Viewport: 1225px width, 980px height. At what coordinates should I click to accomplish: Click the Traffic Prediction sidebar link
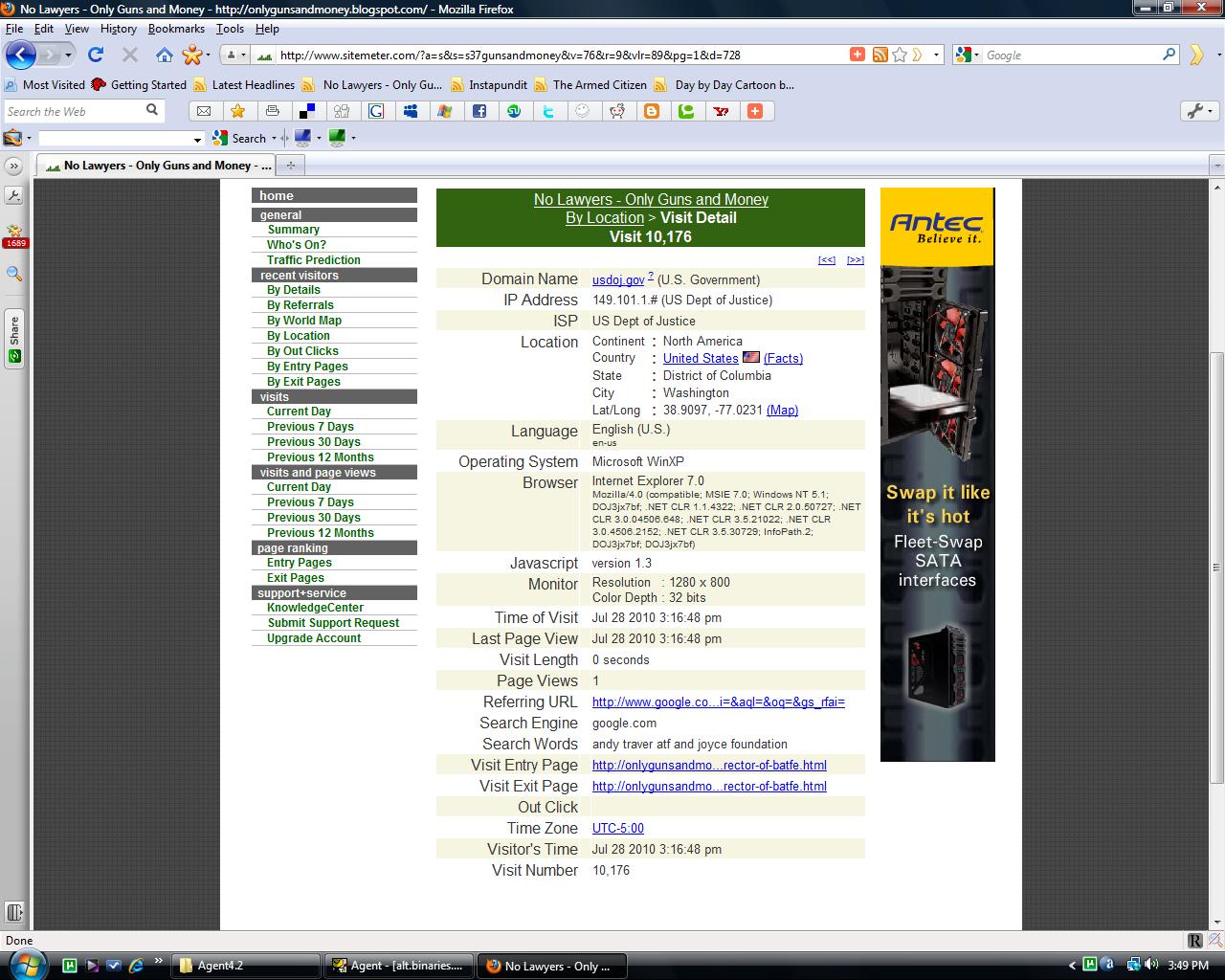click(x=313, y=260)
